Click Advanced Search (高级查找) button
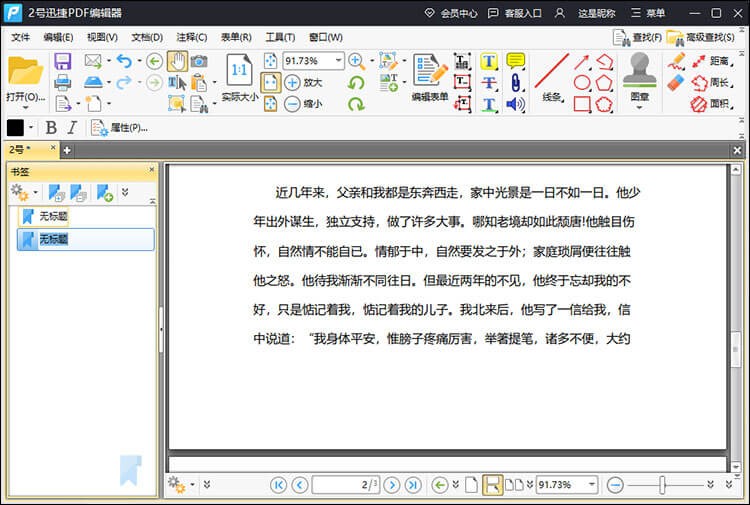This screenshot has height=505, width=750. coord(706,37)
